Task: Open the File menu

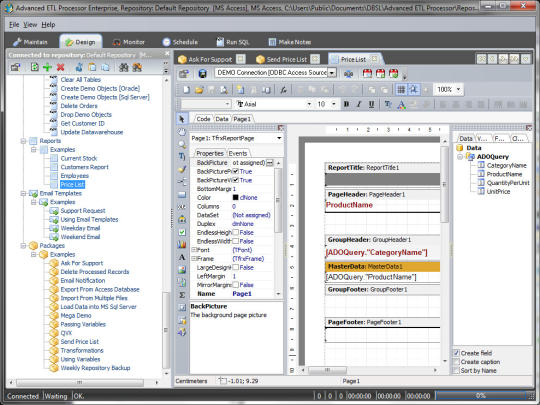Action: [x=14, y=25]
